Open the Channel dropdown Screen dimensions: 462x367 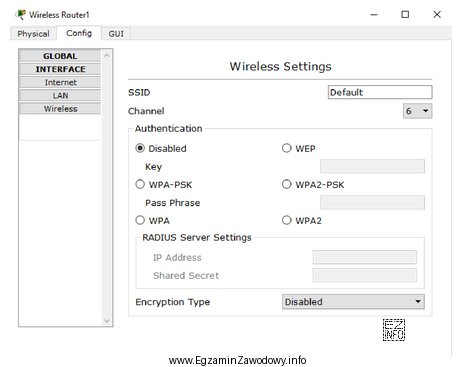pos(418,111)
